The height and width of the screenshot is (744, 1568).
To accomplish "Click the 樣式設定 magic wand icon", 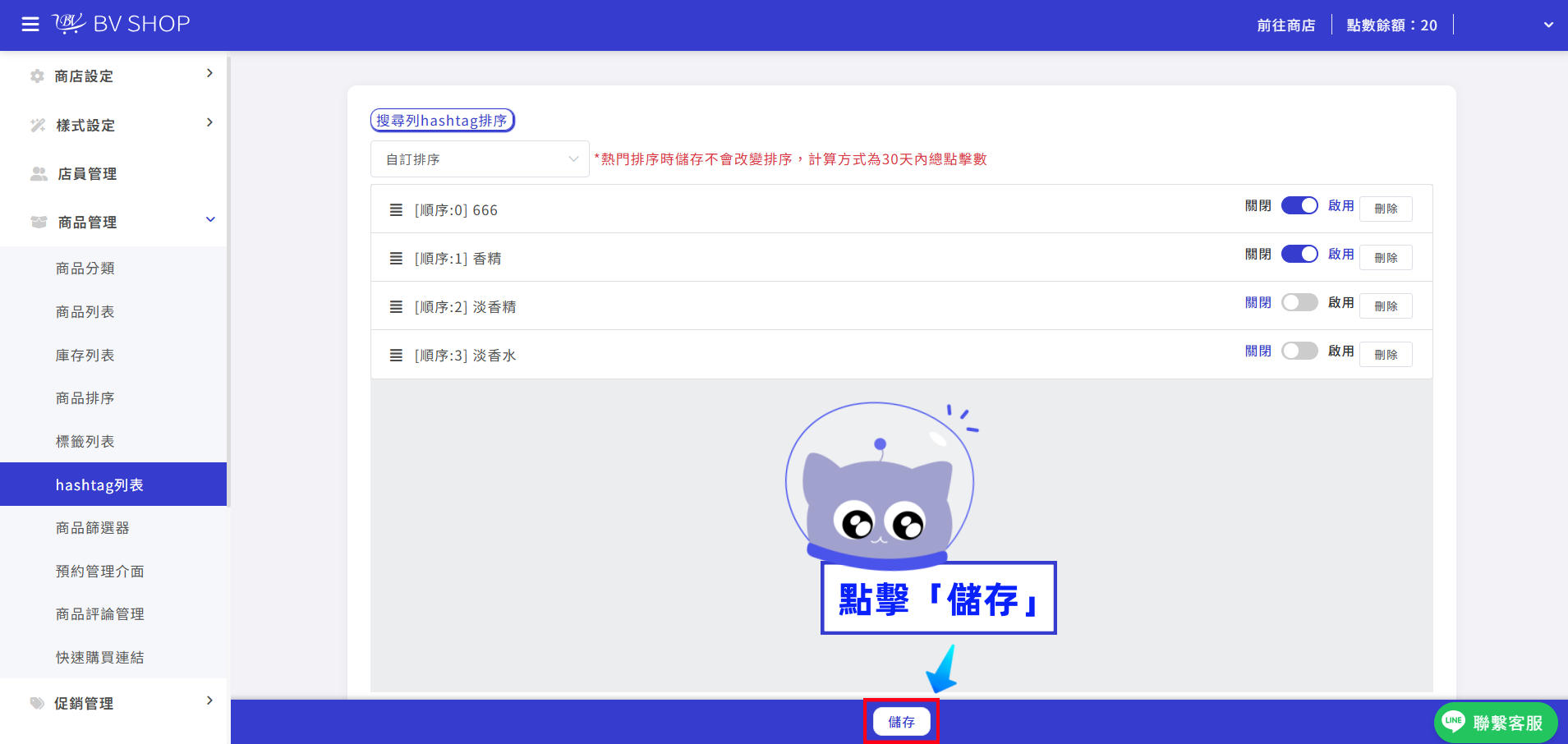I will click(38, 126).
